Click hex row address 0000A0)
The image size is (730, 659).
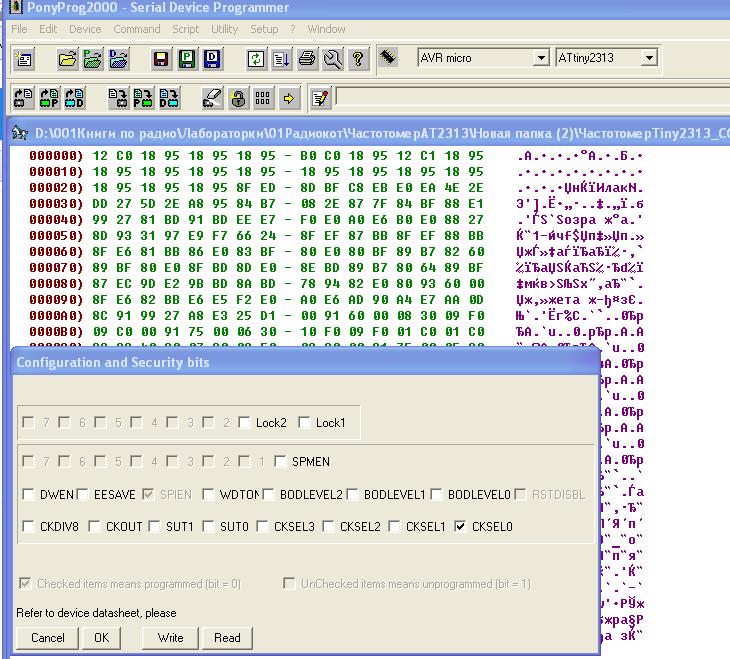click(x=56, y=316)
